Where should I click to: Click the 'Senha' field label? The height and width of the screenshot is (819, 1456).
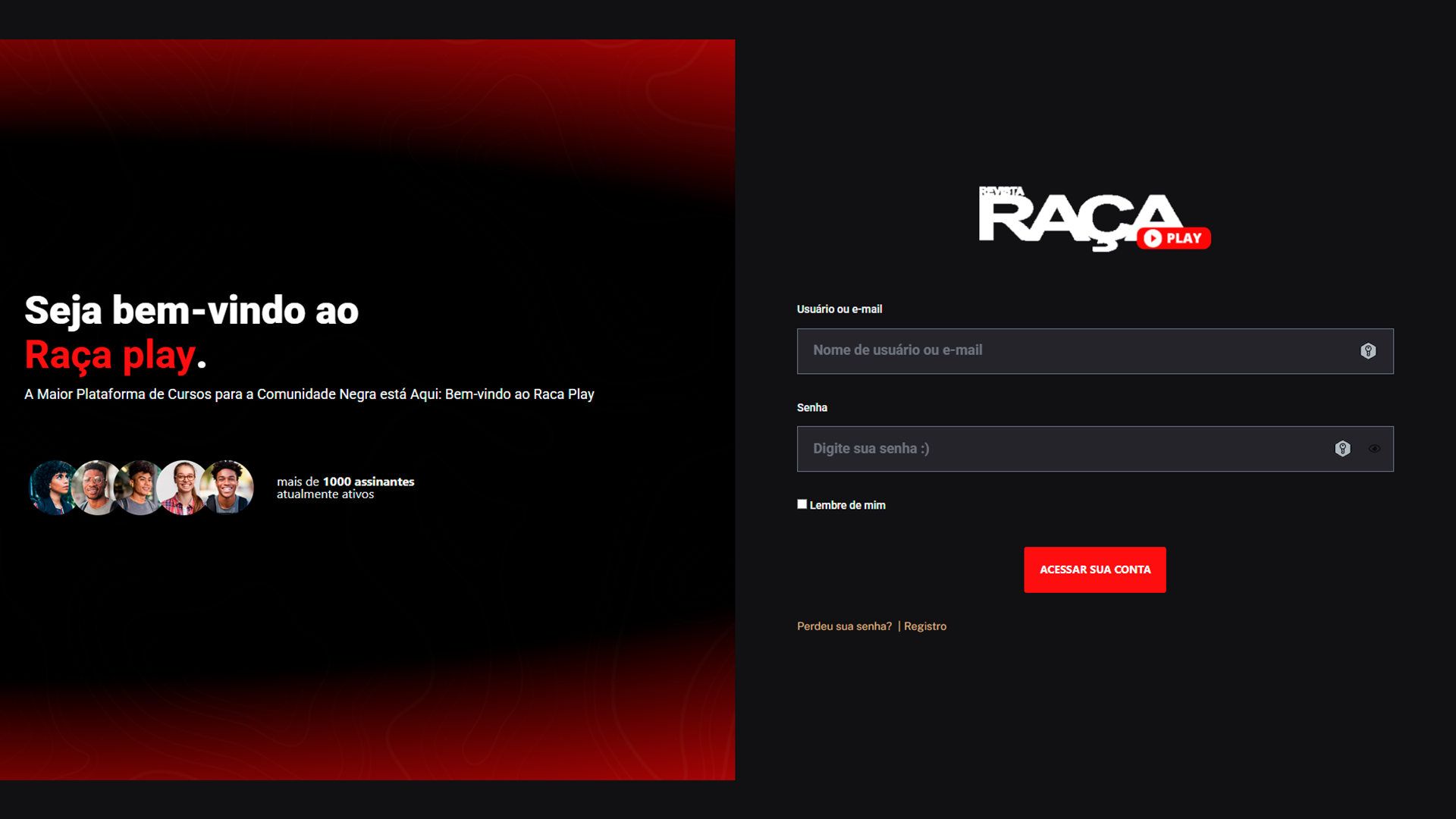pos(812,408)
